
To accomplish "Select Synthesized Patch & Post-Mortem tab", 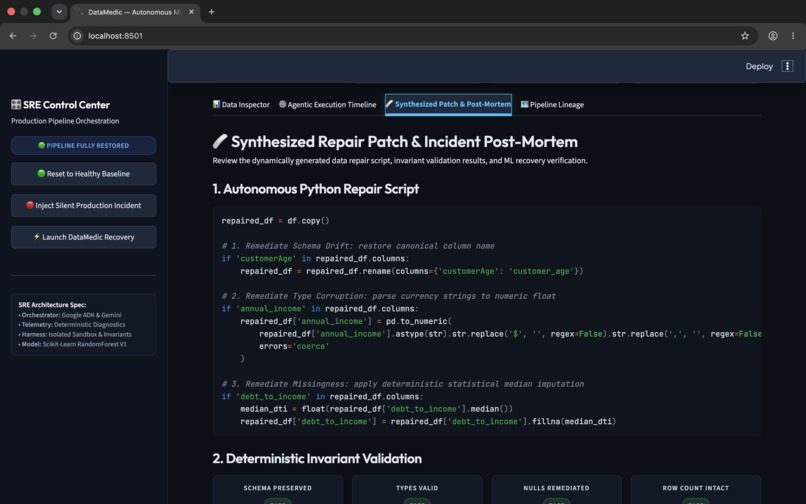I will (x=448, y=104).
